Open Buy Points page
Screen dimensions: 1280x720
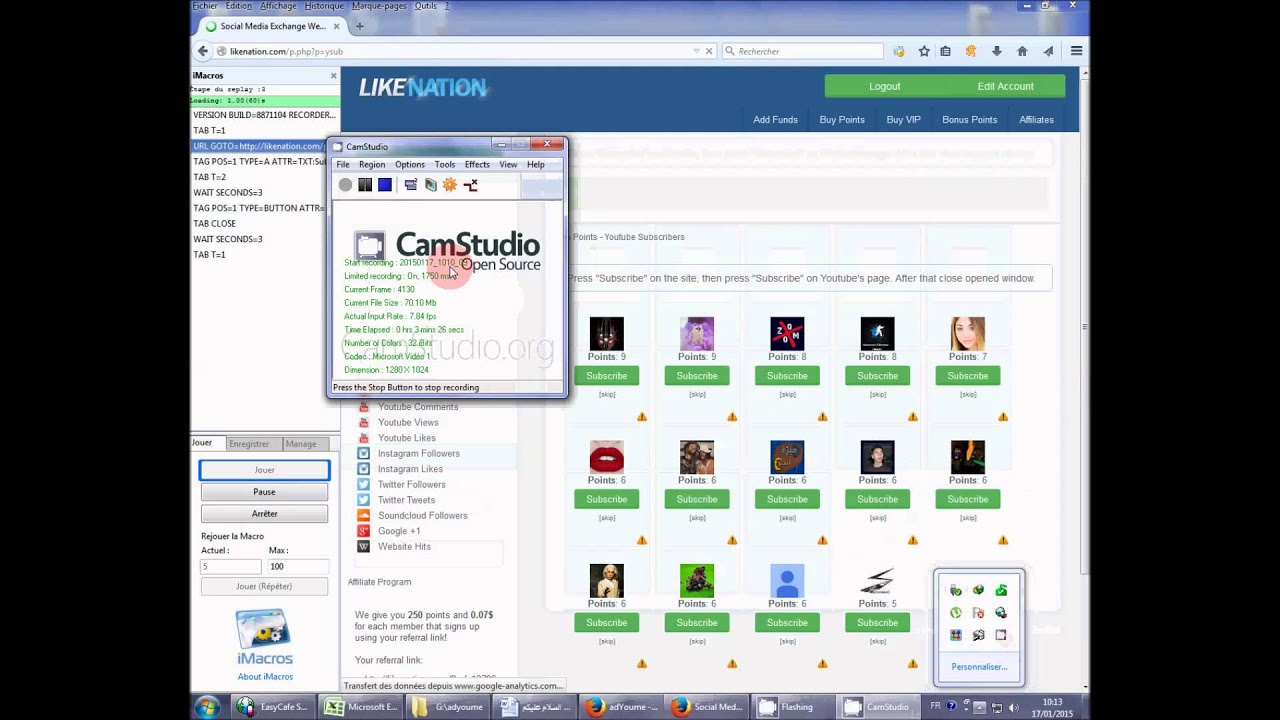[x=842, y=120]
